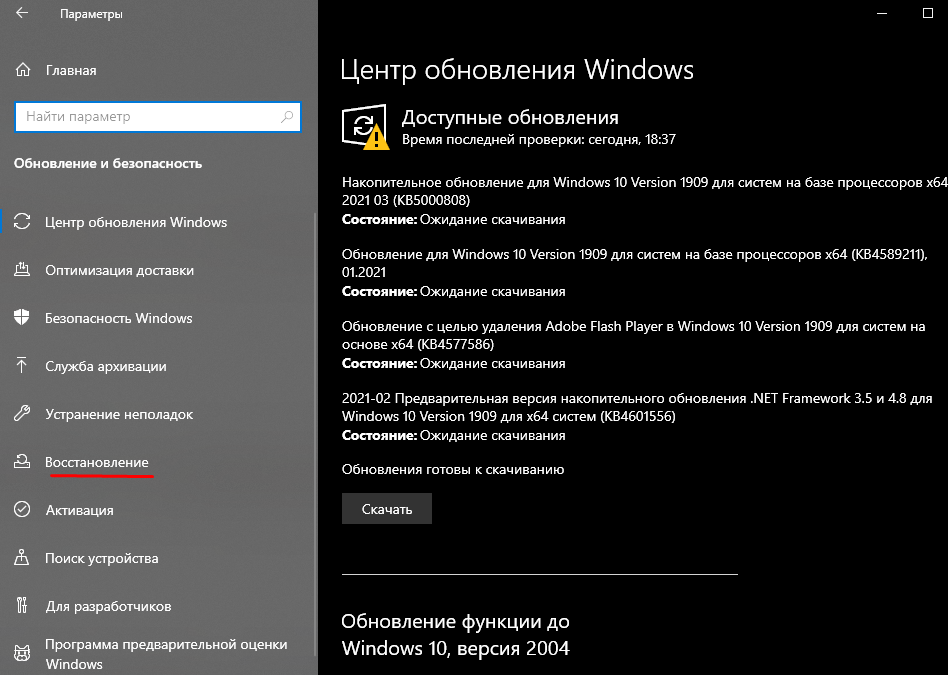Select Безопасность Windows in the sidebar
The image size is (948, 675).
click(x=118, y=318)
